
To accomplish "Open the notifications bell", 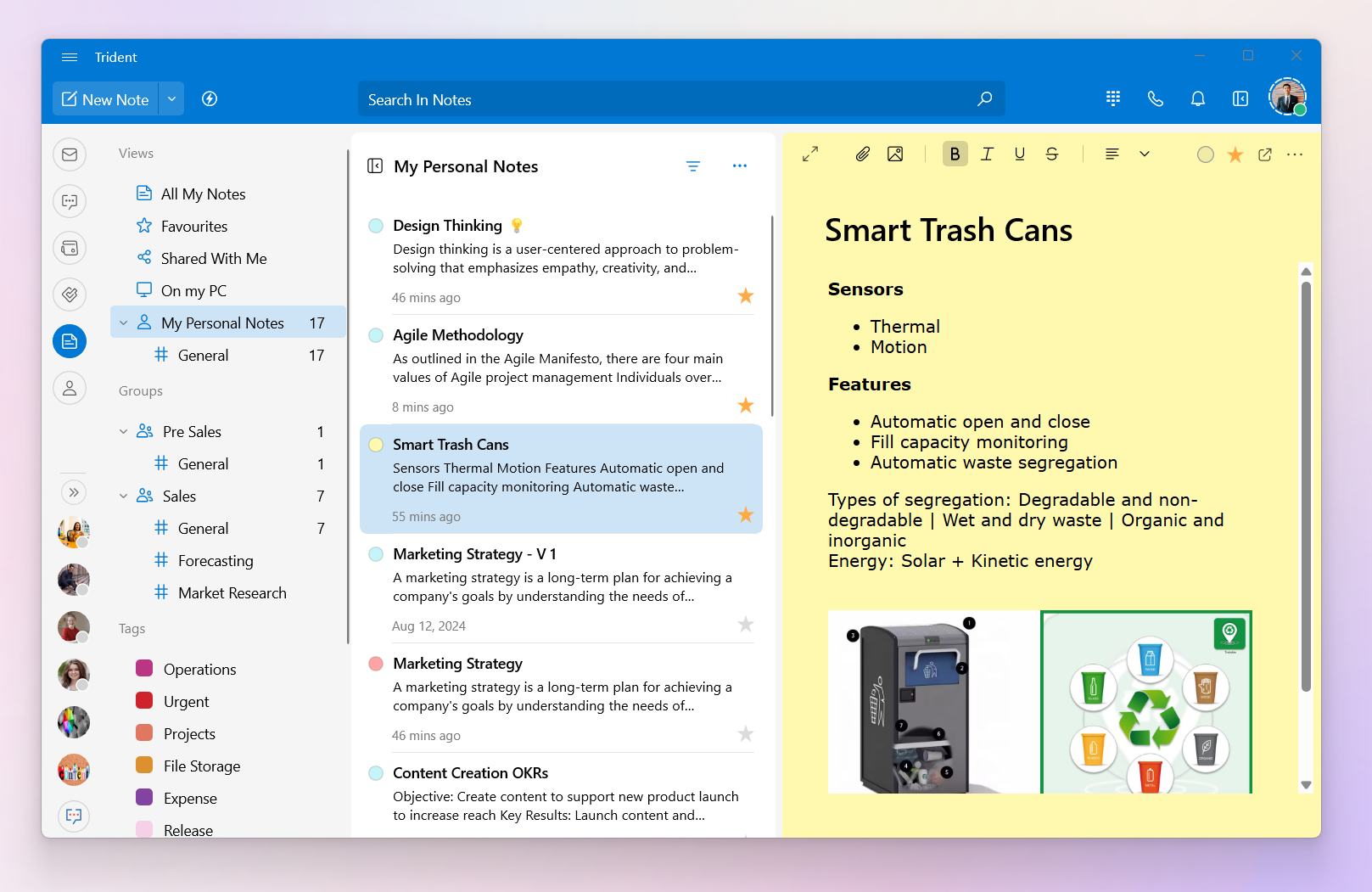I will pyautogui.click(x=1197, y=99).
